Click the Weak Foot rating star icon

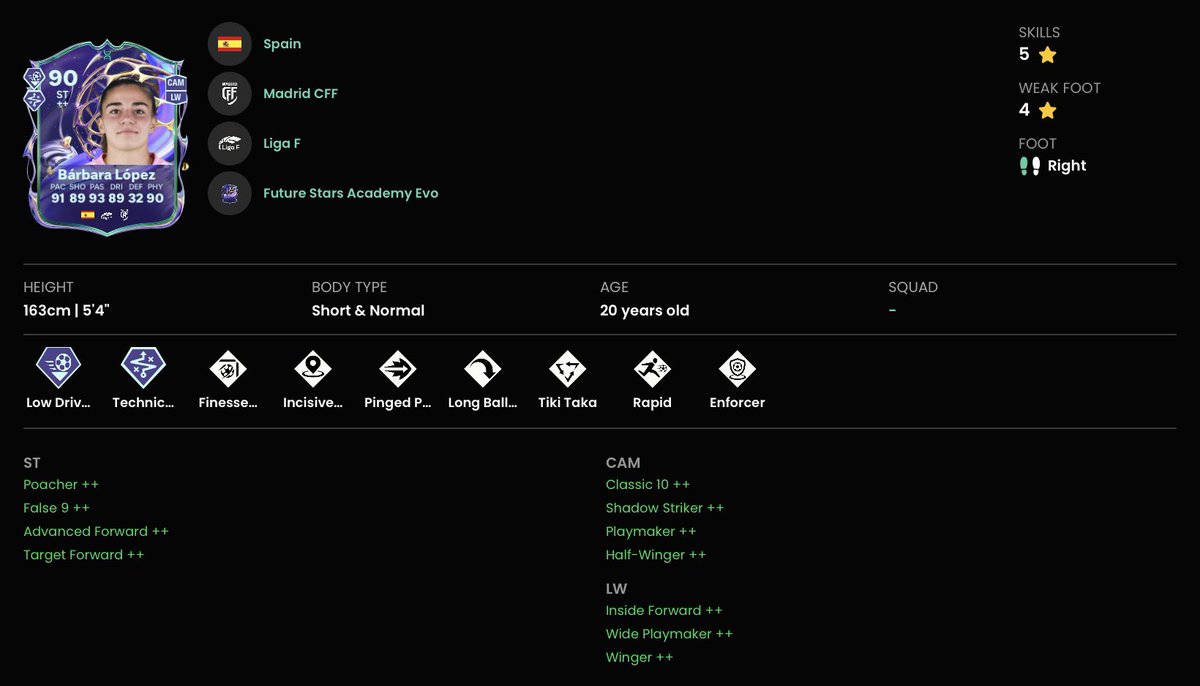(x=1047, y=110)
